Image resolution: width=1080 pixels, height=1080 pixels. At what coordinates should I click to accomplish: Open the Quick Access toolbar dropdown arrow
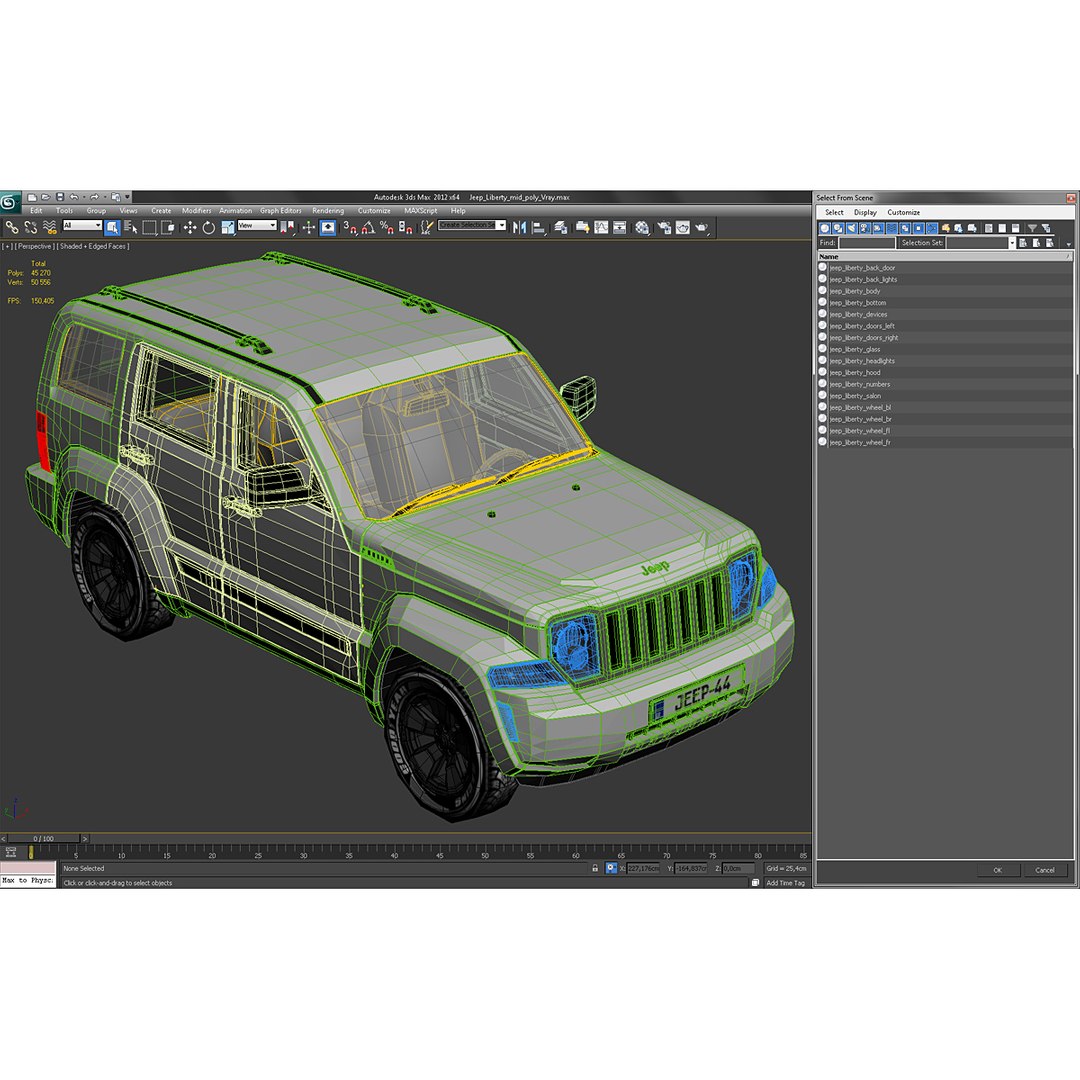(x=127, y=197)
